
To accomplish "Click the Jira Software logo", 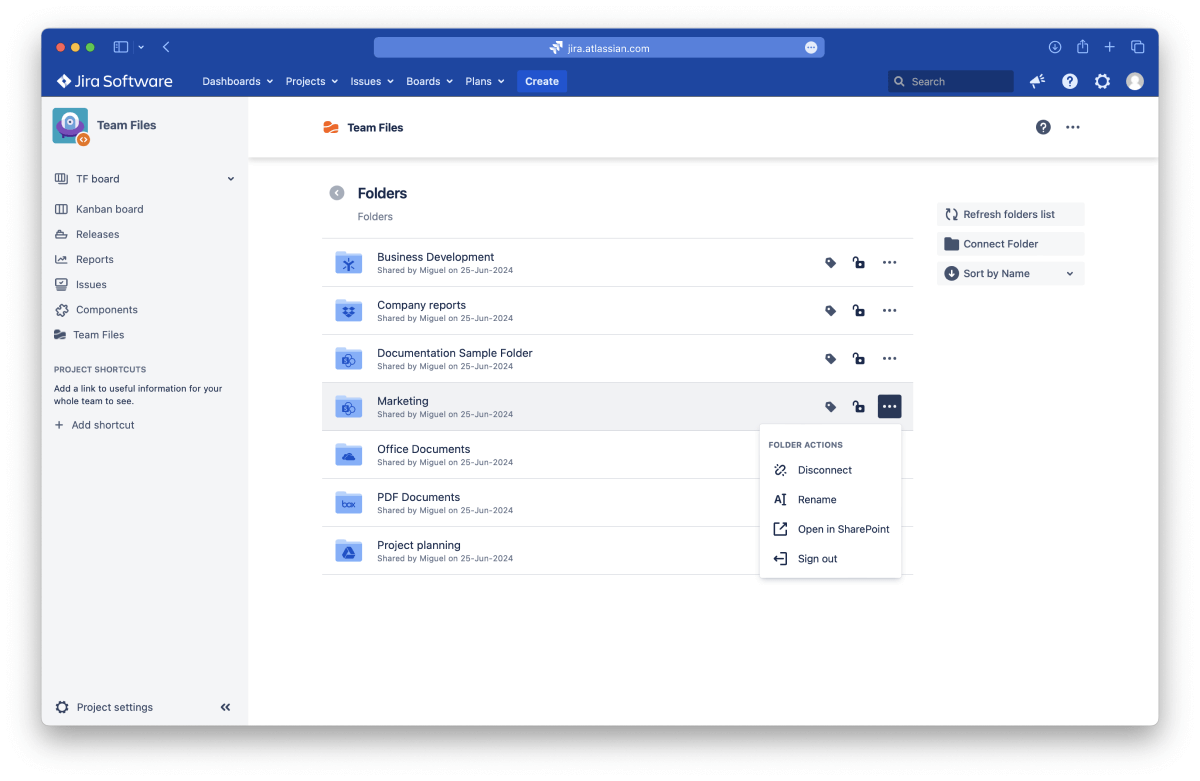I will tap(115, 82).
